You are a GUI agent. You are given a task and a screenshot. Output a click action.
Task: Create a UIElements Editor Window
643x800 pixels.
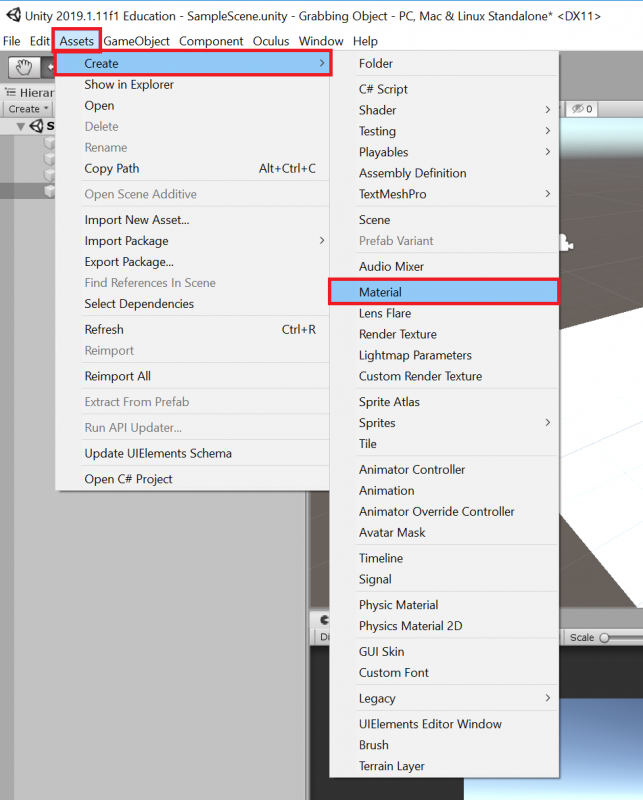pos(444,724)
